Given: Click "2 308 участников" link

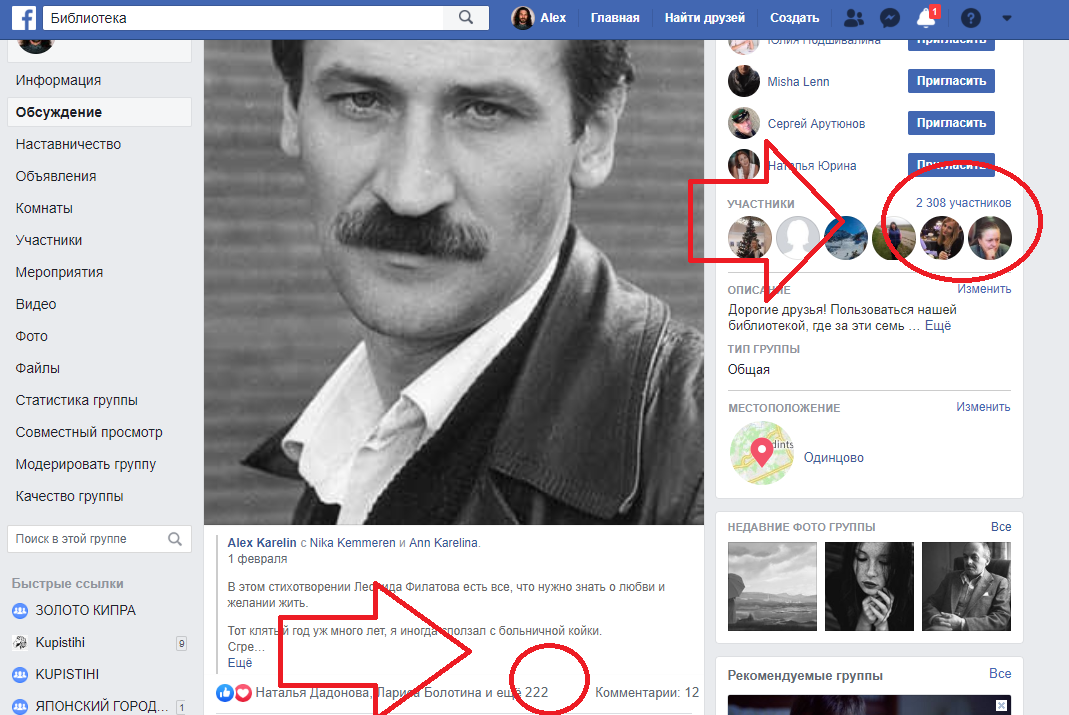Looking at the screenshot, I should pyautogui.click(x=963, y=203).
